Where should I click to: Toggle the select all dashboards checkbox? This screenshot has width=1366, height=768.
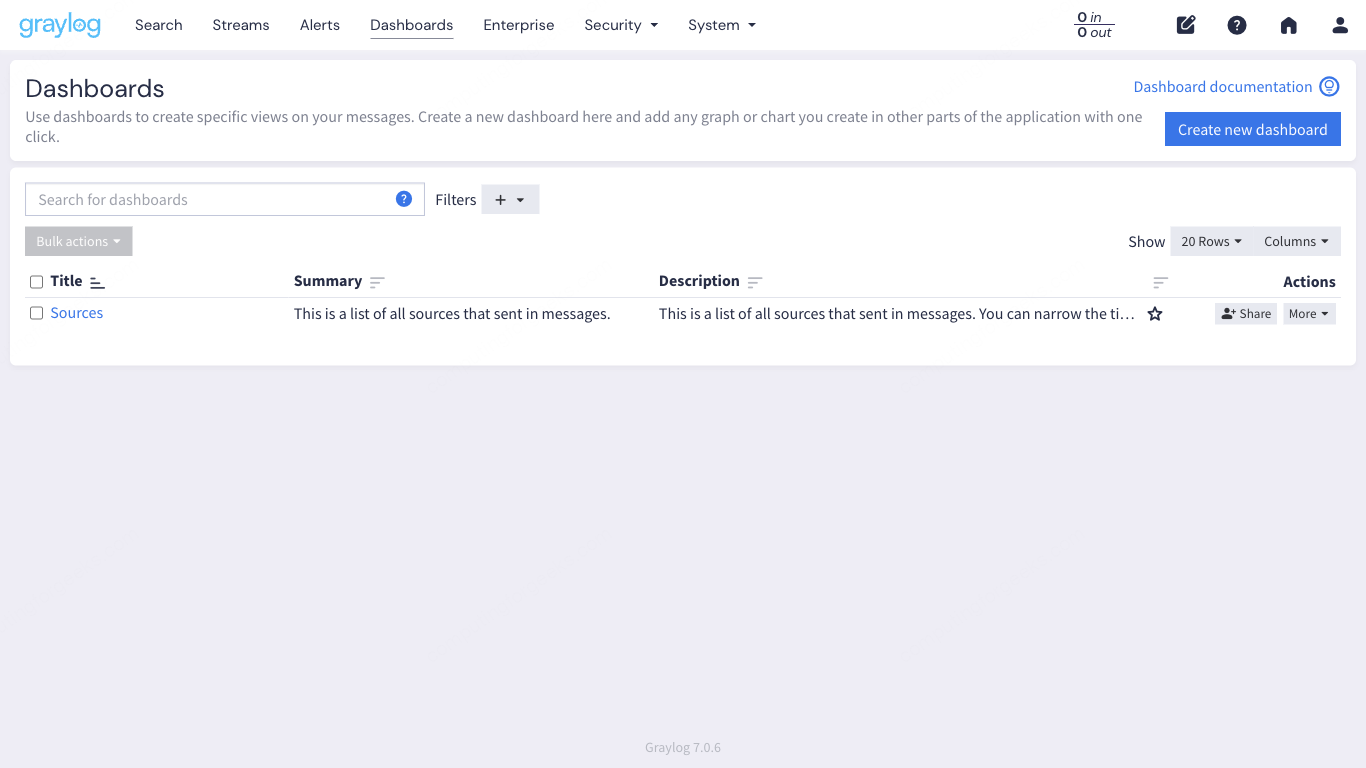click(37, 282)
